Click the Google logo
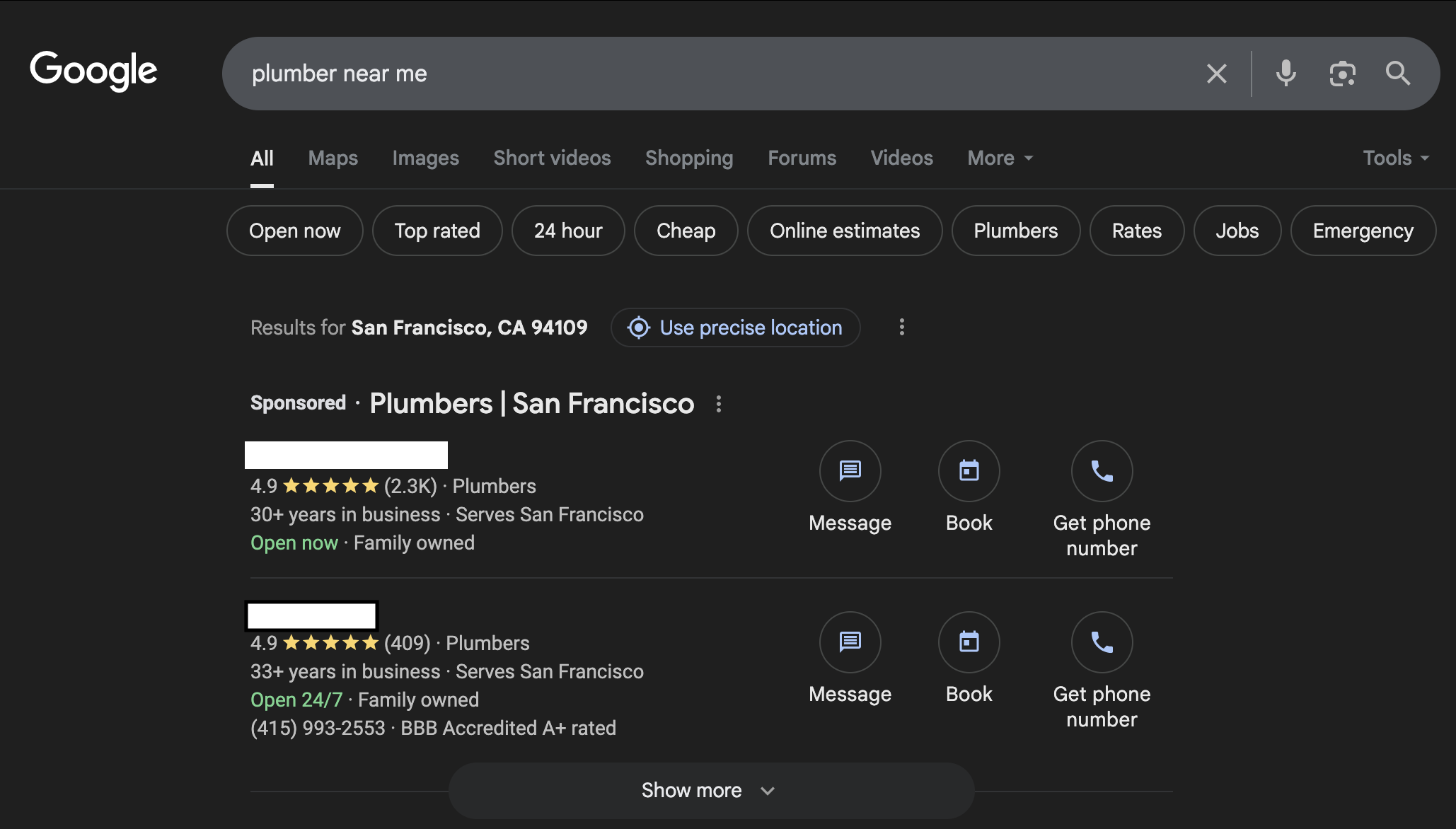 (x=93, y=71)
